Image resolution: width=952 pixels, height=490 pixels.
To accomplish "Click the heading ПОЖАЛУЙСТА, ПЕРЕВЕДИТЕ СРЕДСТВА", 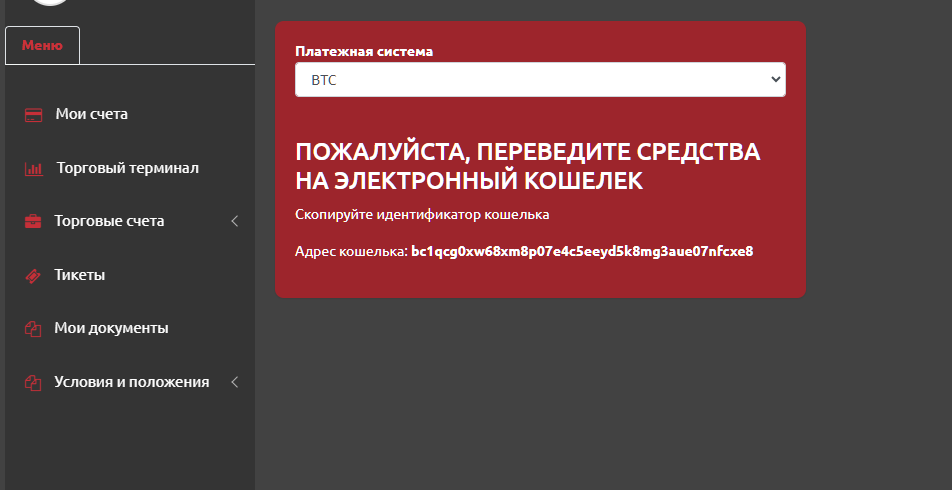I will tap(528, 152).
